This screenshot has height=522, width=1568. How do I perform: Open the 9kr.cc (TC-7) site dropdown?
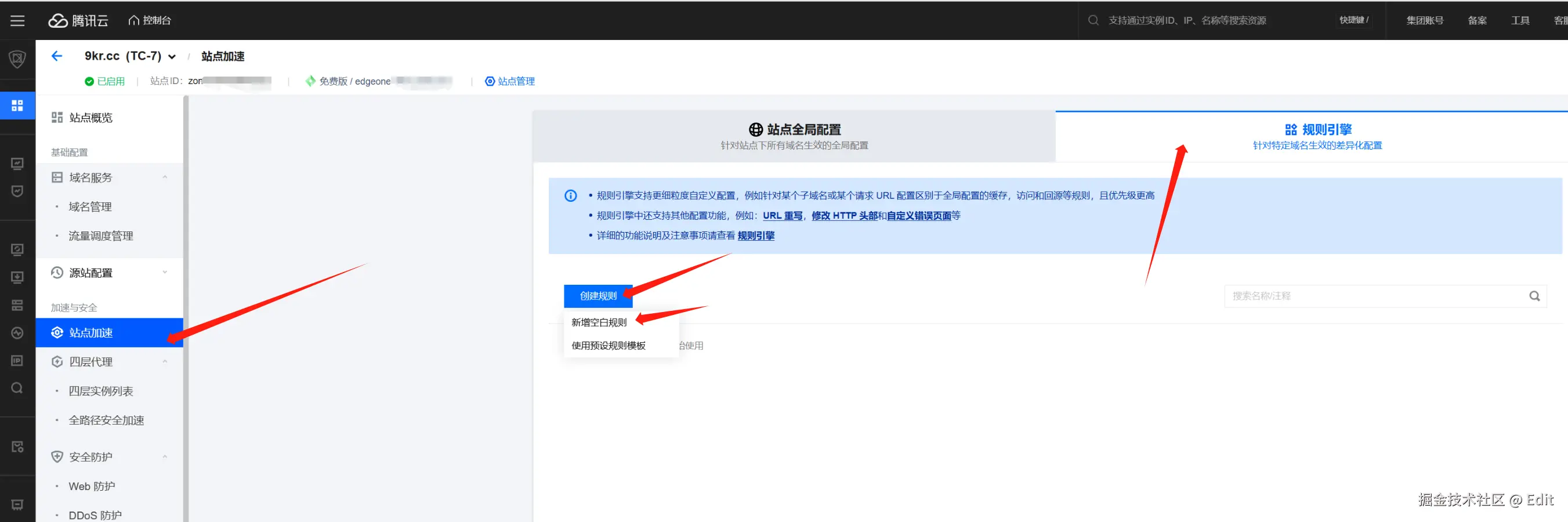(131, 56)
